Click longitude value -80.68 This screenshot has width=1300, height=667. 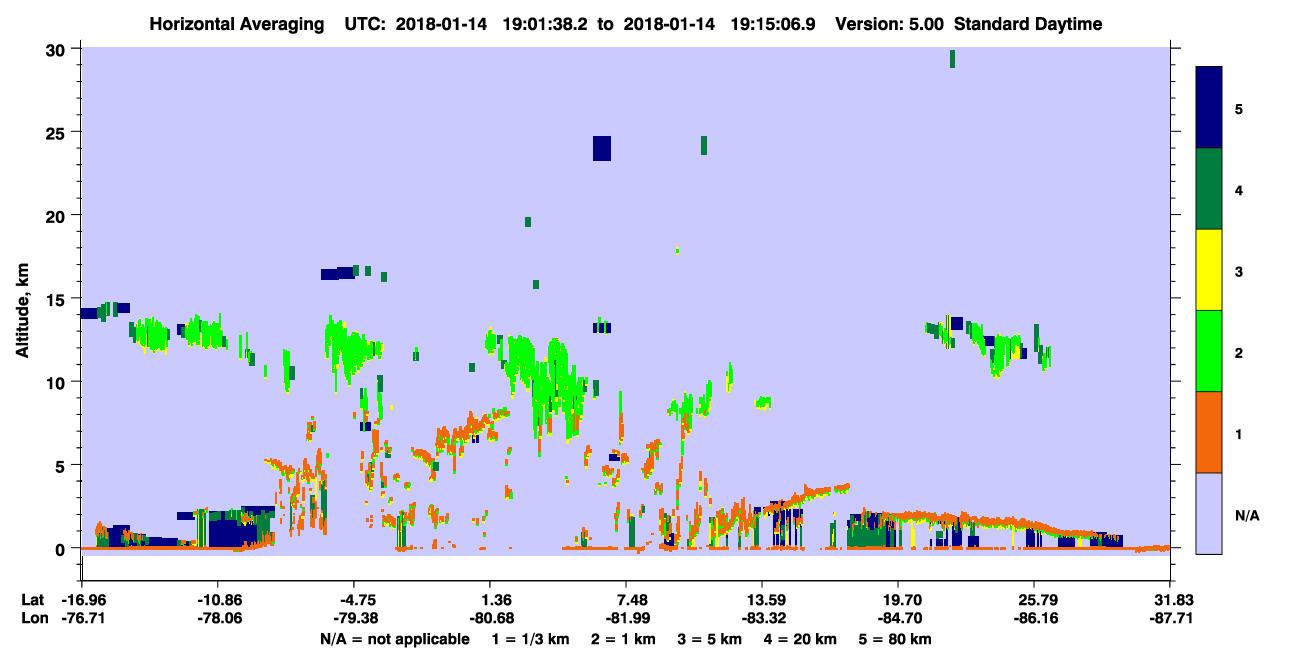click(x=489, y=619)
